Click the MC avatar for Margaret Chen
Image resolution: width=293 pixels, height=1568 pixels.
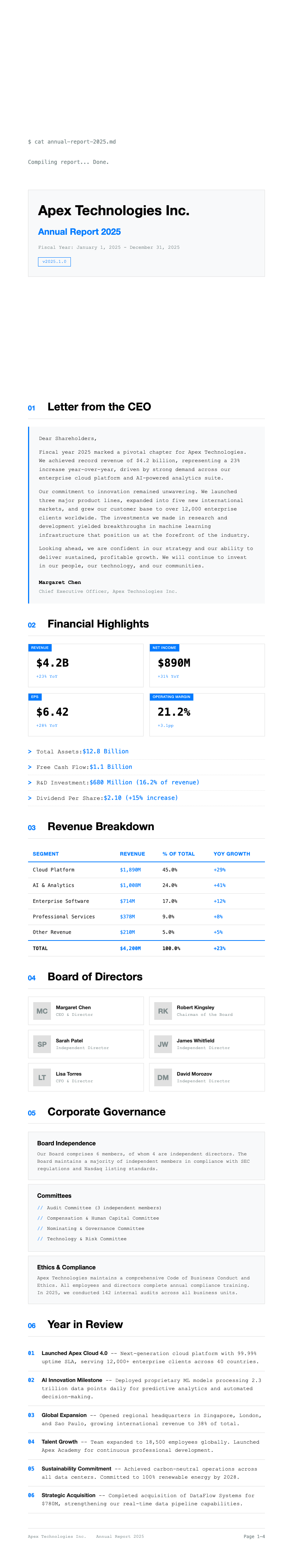pyautogui.click(x=42, y=1010)
